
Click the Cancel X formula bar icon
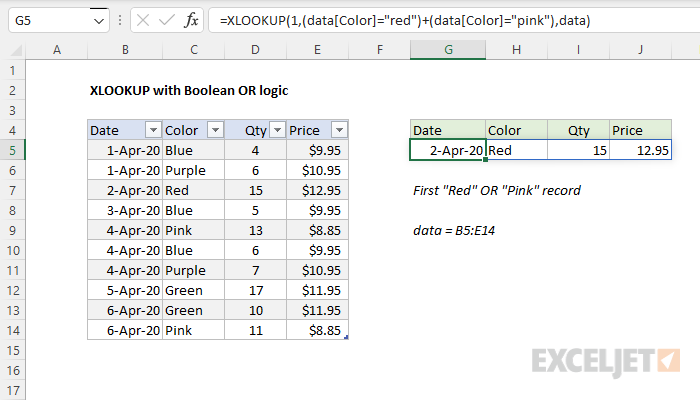[x=143, y=21]
